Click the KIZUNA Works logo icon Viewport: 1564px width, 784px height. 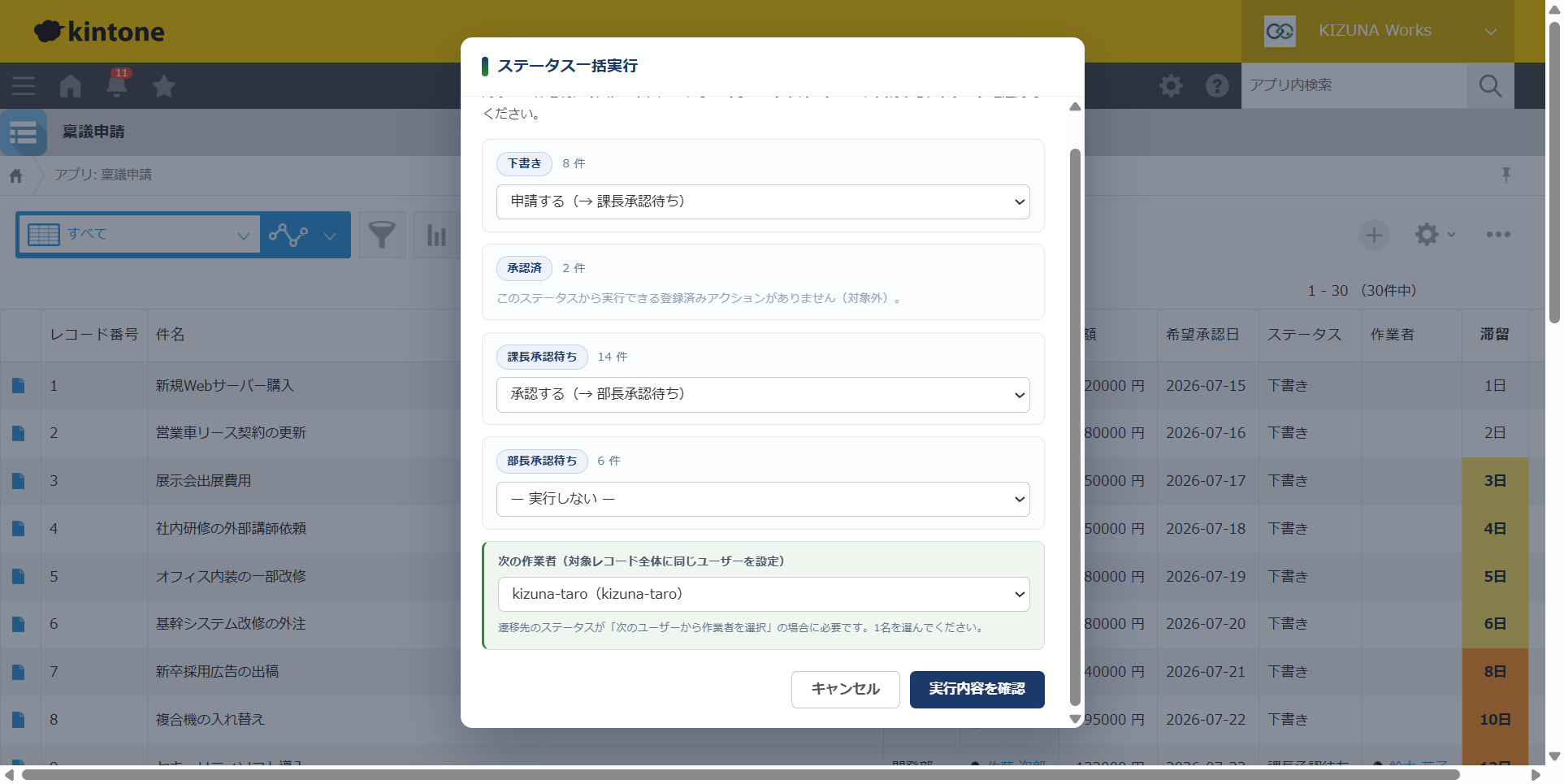coord(1280,31)
